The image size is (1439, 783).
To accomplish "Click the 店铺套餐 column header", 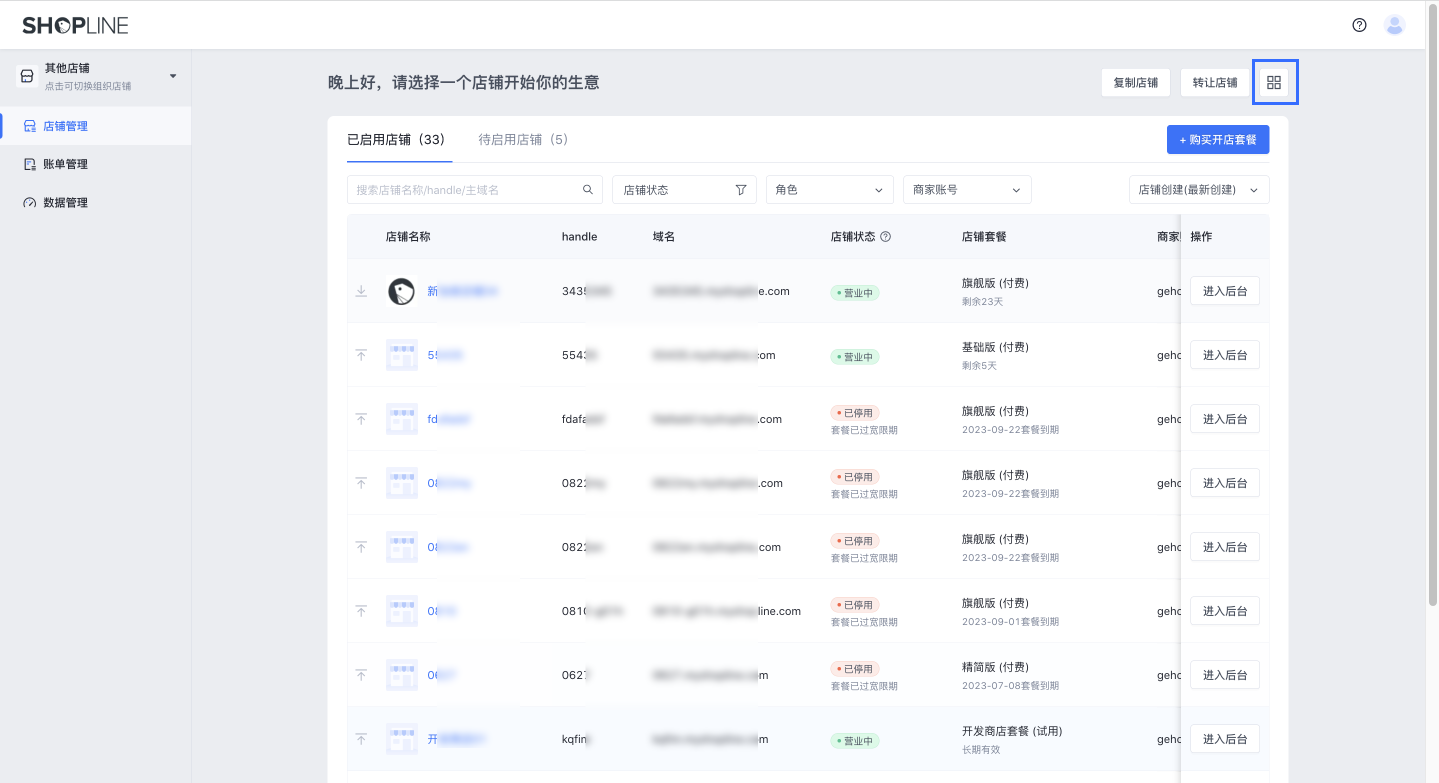I will [x=984, y=237].
